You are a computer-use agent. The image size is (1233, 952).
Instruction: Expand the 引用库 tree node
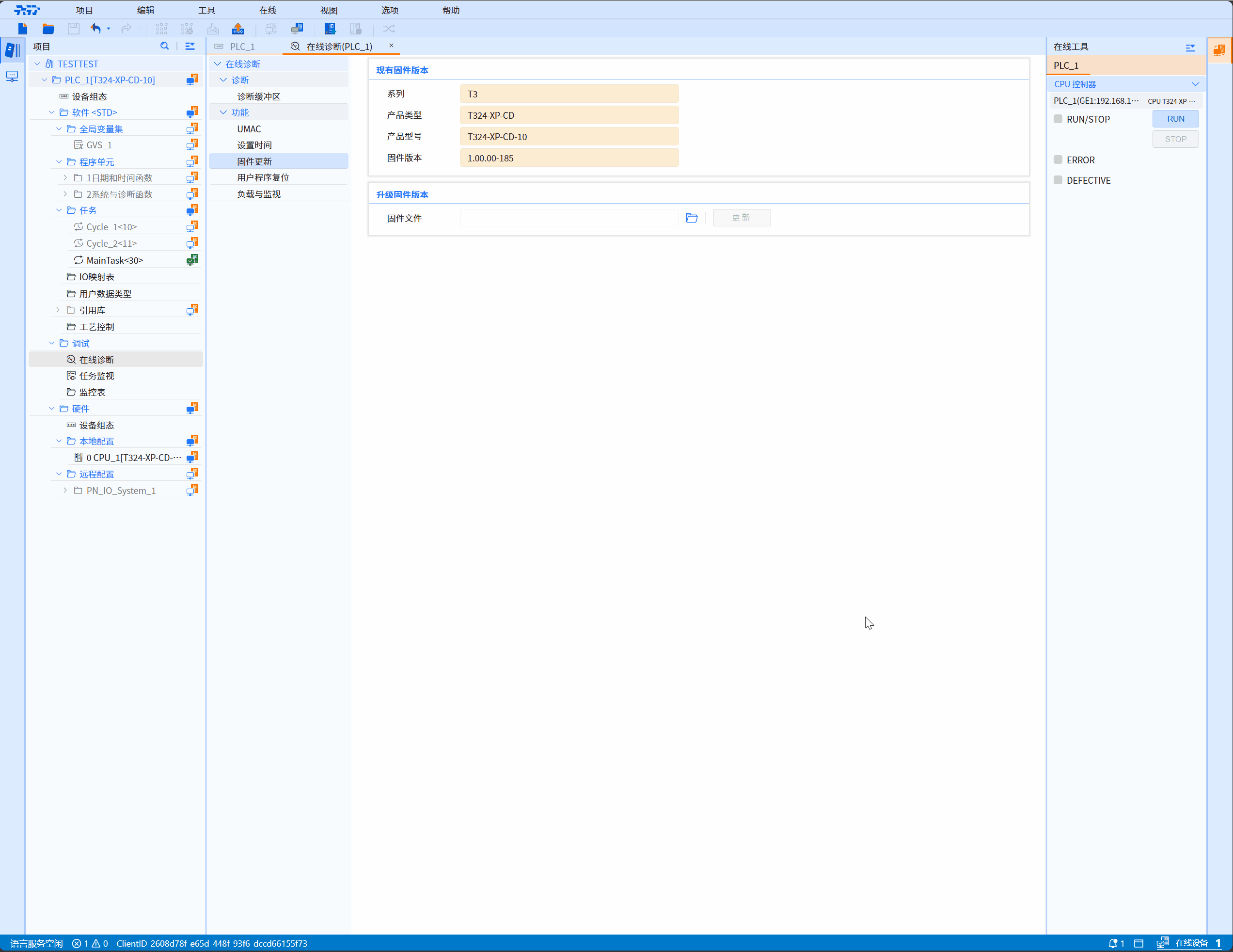pyautogui.click(x=58, y=310)
